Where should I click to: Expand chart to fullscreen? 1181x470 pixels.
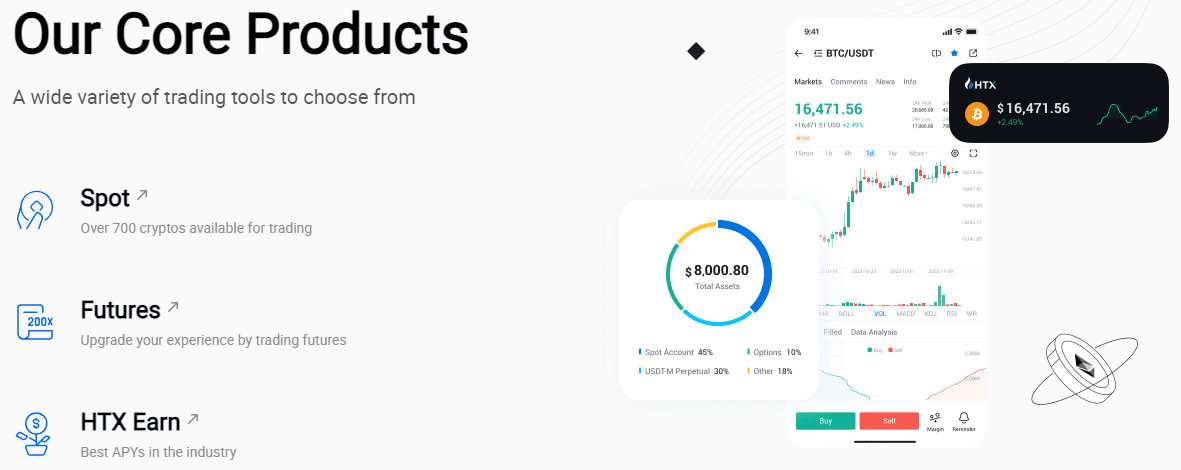(x=973, y=153)
